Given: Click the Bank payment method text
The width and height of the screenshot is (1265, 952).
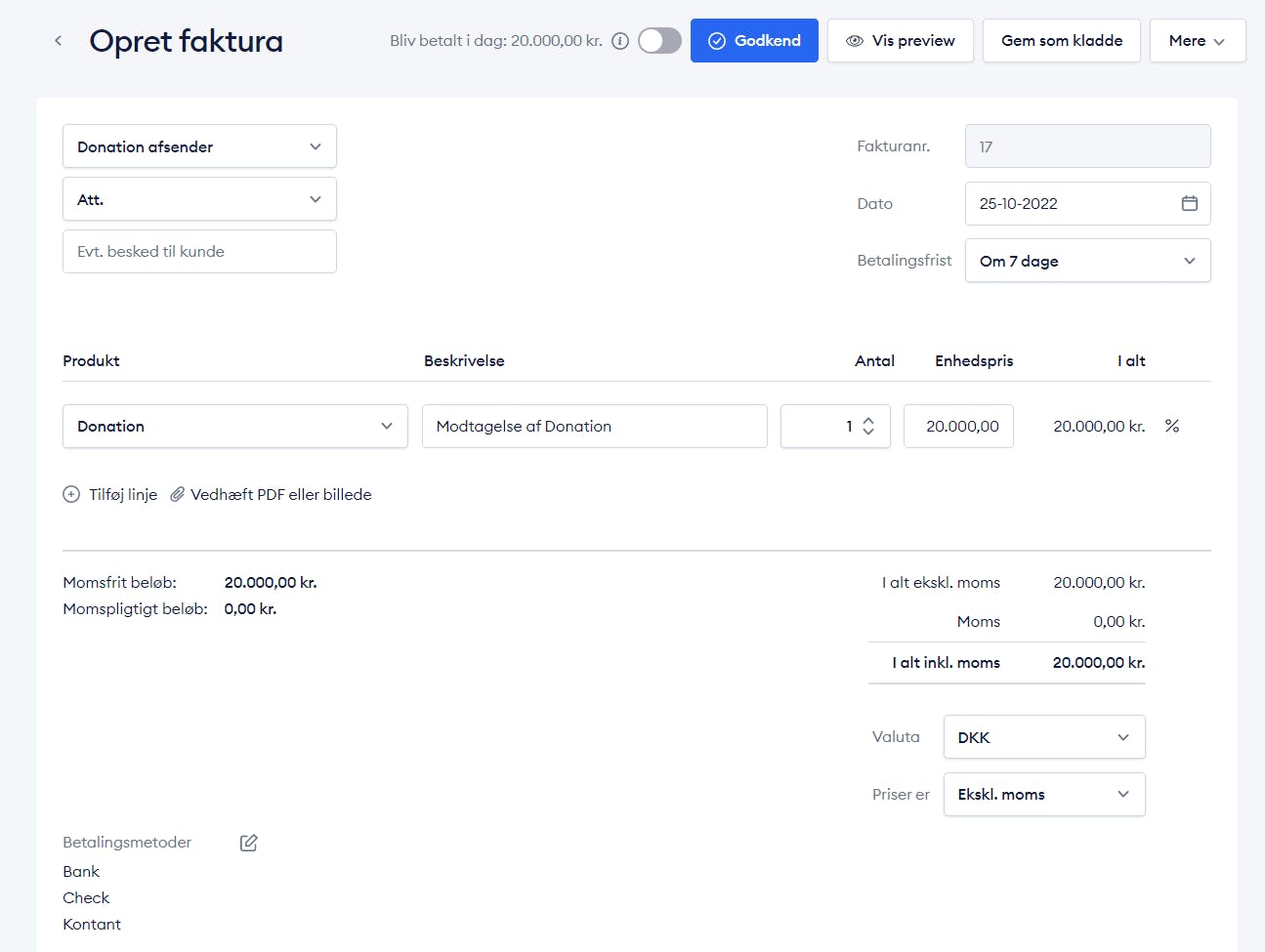Looking at the screenshot, I should [x=81, y=872].
